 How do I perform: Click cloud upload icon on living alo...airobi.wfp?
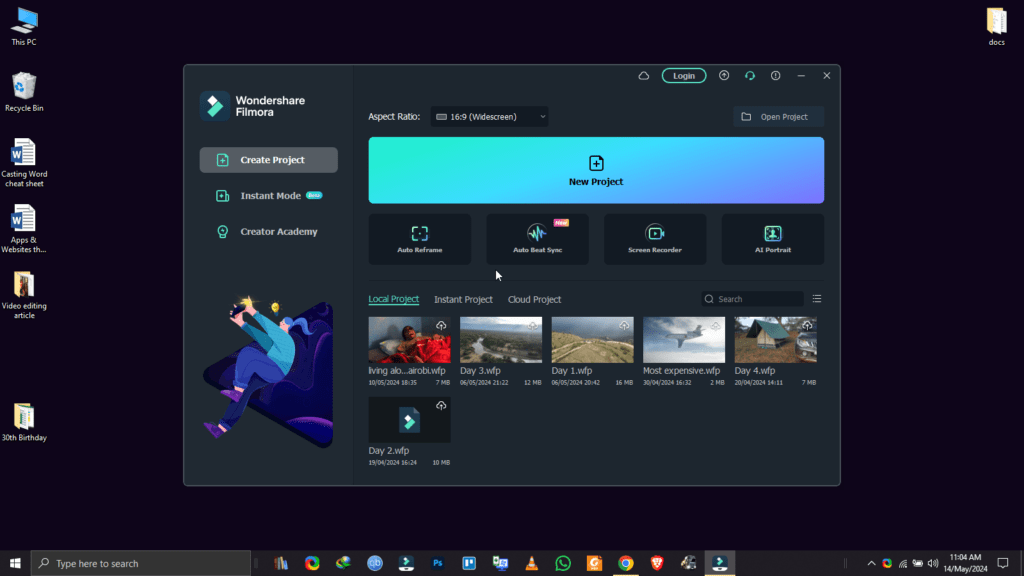click(441, 325)
